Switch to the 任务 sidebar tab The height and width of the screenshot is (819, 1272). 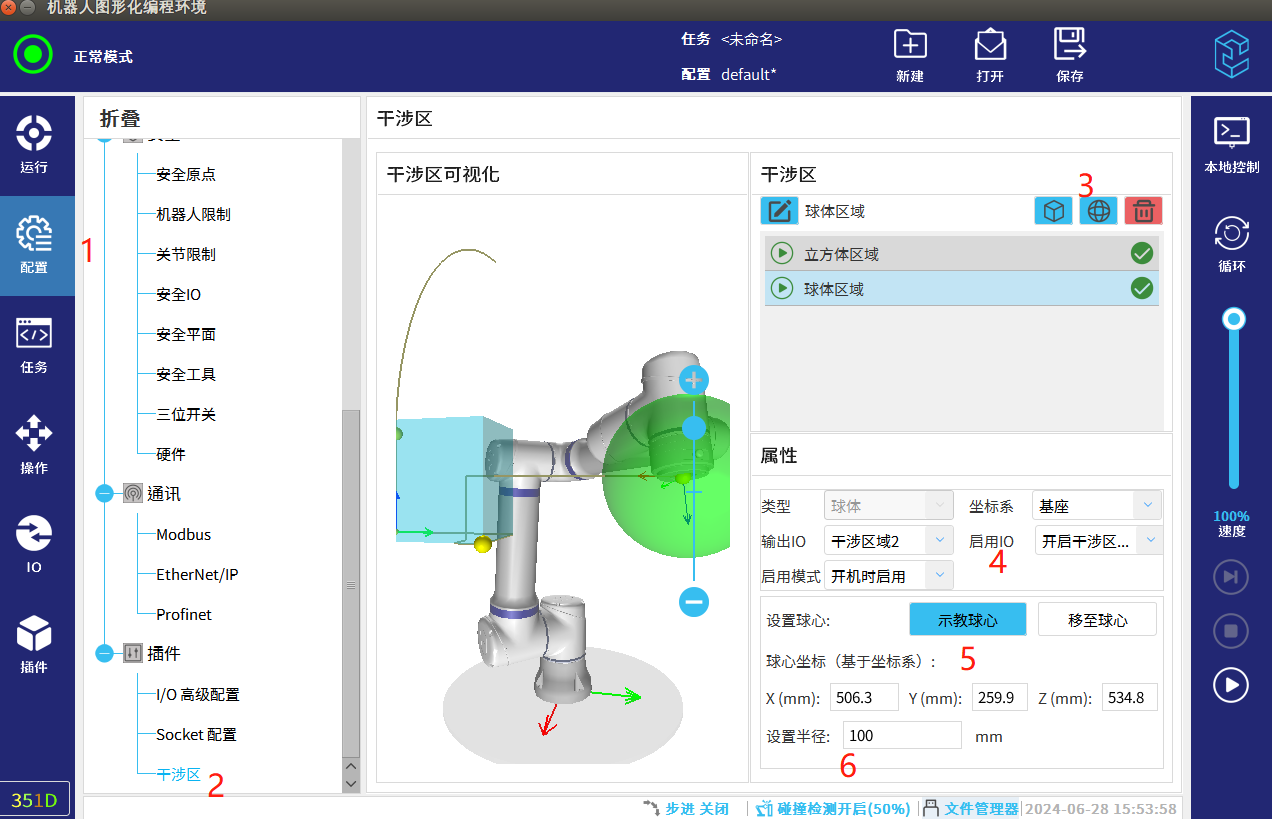click(x=35, y=345)
